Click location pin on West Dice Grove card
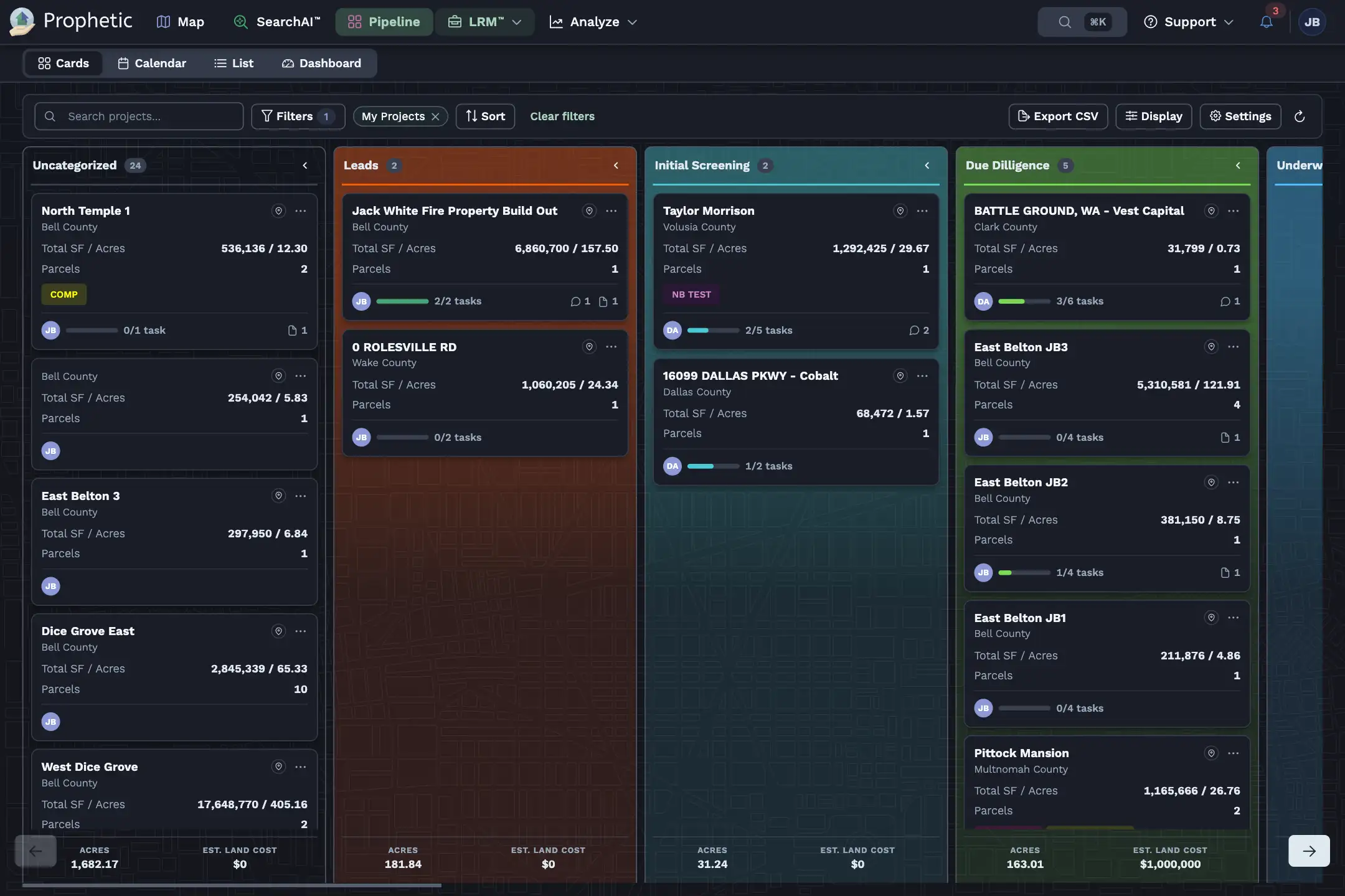 pos(278,766)
